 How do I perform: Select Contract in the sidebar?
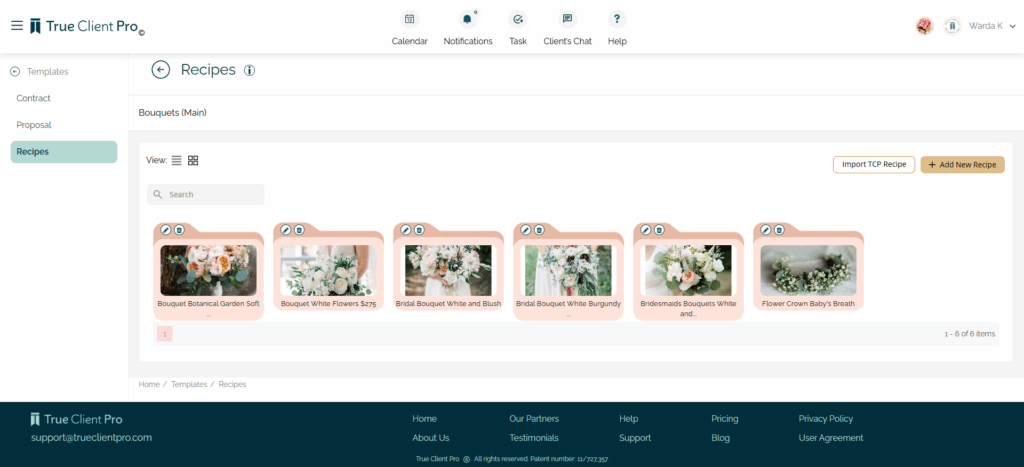pos(34,98)
